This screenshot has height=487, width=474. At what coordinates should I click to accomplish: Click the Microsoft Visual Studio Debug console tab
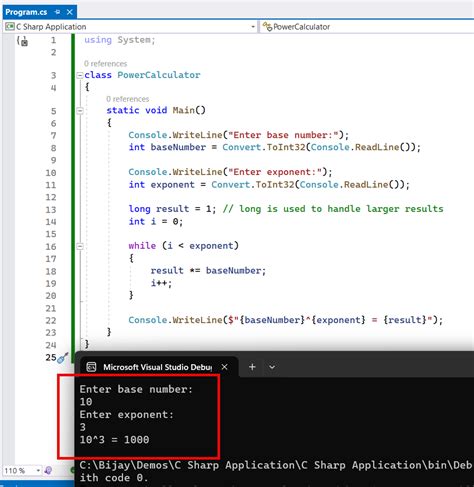157,367
